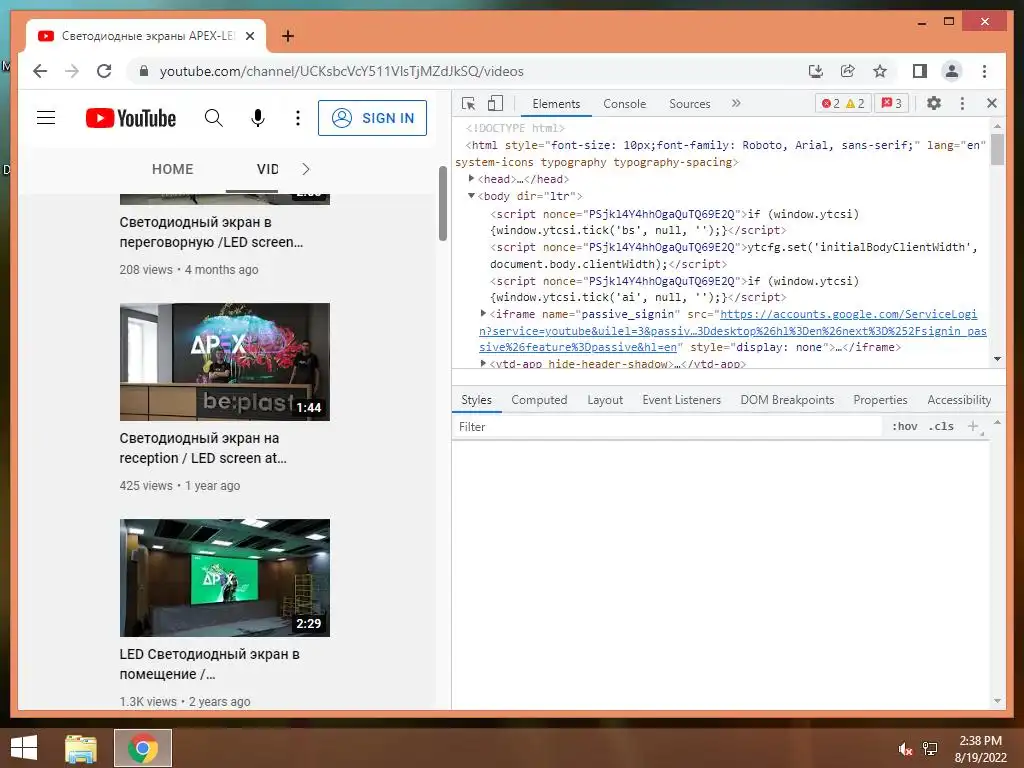Follow accounts.google.com ServiceLogin link
Screen dimensions: 1024x768
[732, 330]
